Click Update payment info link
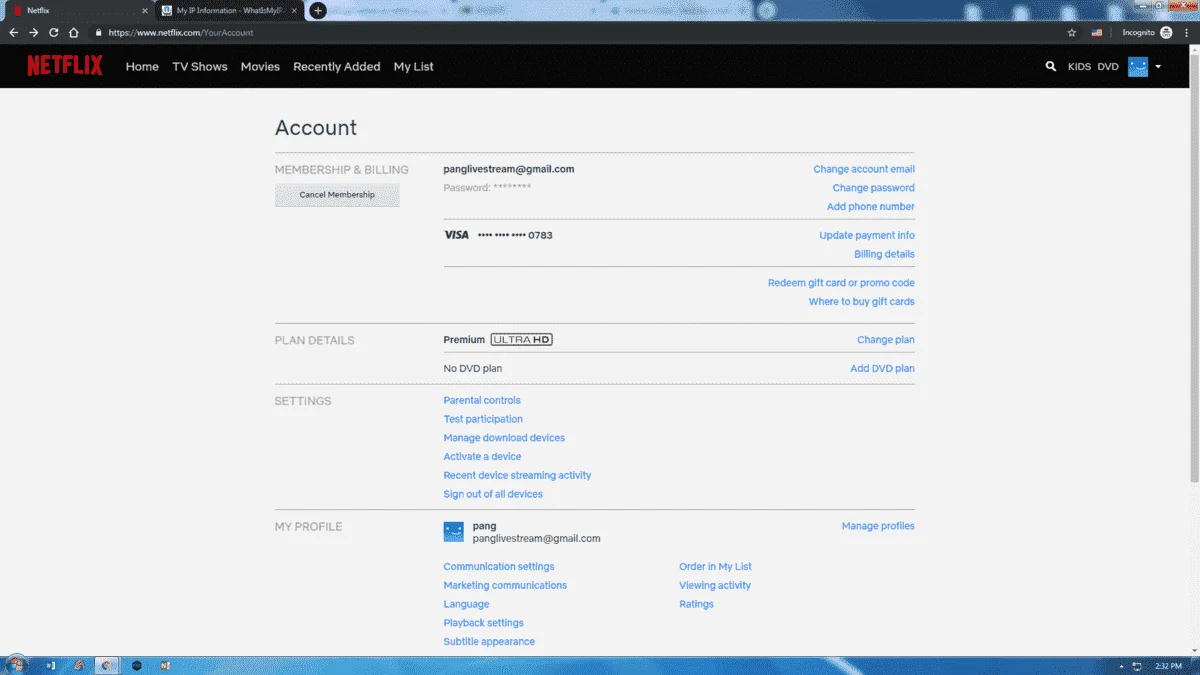This screenshot has height=675, width=1200. pos(867,235)
